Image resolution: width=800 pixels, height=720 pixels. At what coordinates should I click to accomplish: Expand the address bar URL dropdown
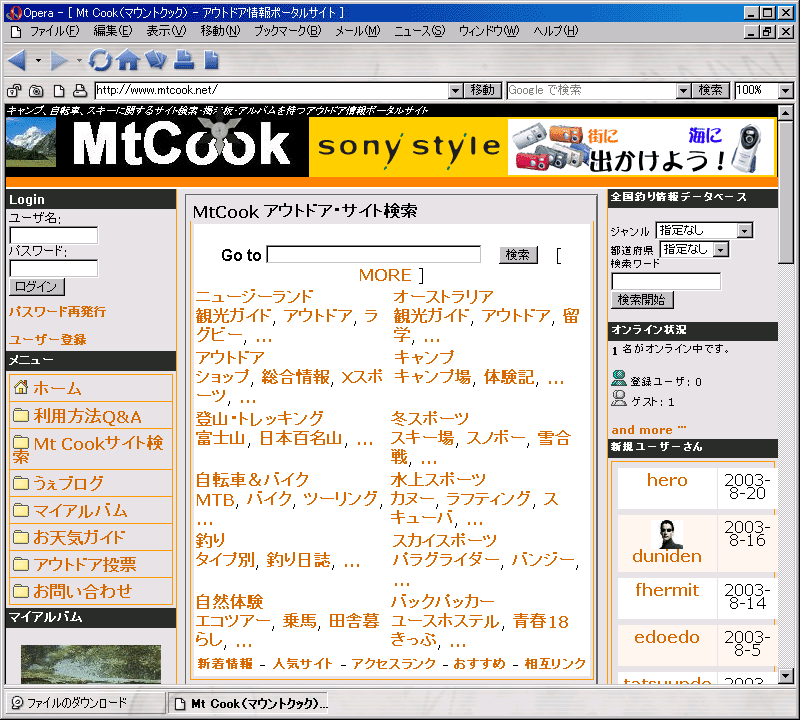click(x=456, y=91)
